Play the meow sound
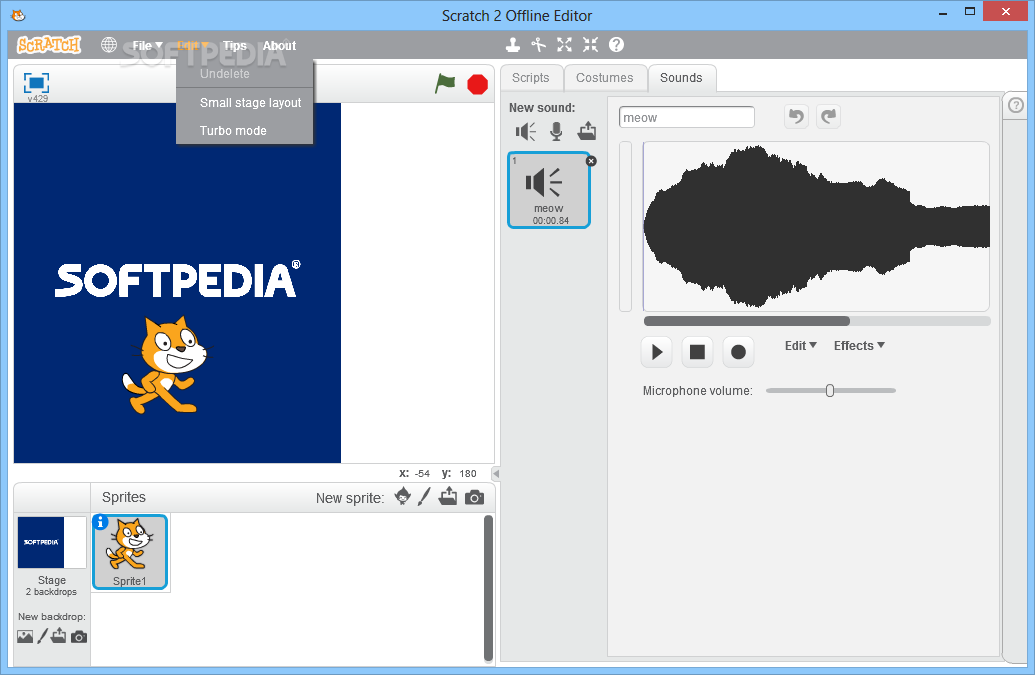1035x675 pixels. [x=657, y=352]
